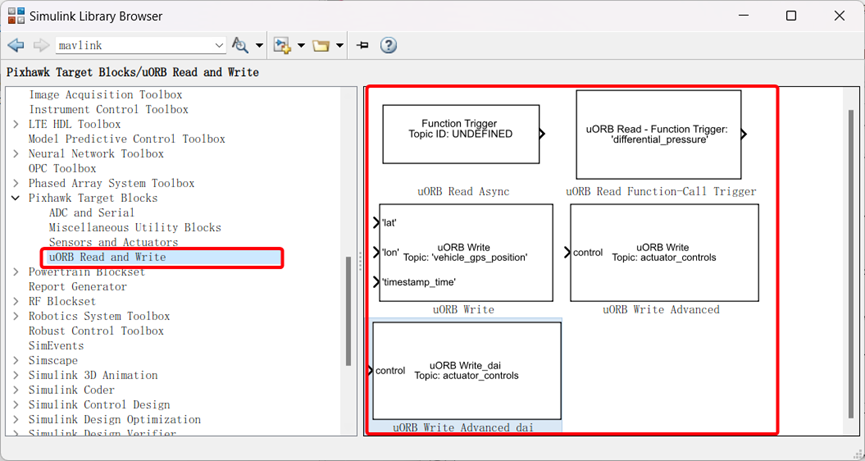This screenshot has width=865, height=461.
Task: Expand the Powertrain Blockset node
Action: pos(16,272)
